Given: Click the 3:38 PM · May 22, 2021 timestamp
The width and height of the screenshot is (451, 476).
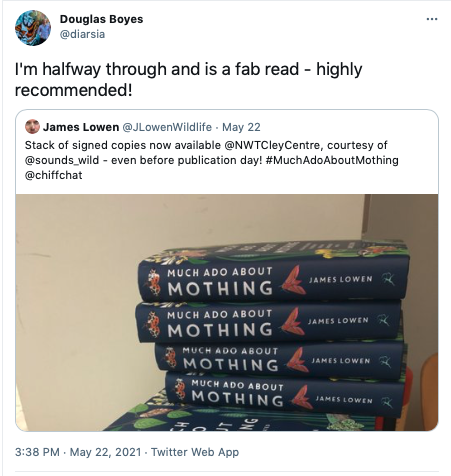Looking at the screenshot, I should point(78,452).
